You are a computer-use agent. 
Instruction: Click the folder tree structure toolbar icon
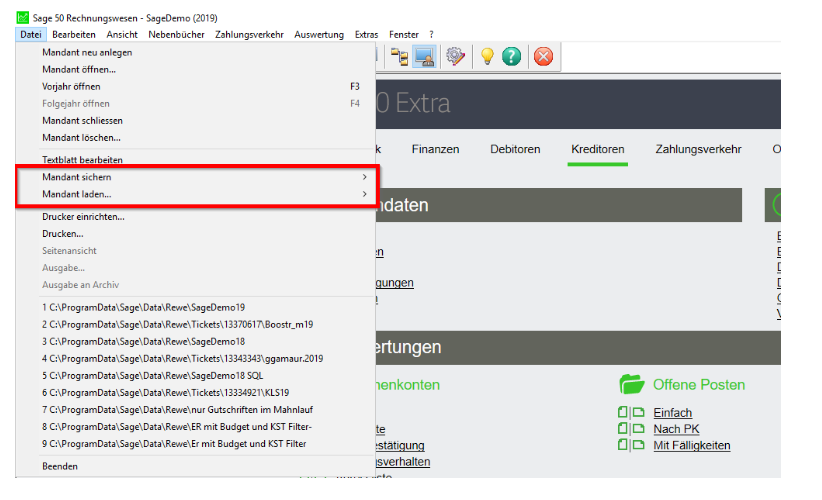[399, 57]
